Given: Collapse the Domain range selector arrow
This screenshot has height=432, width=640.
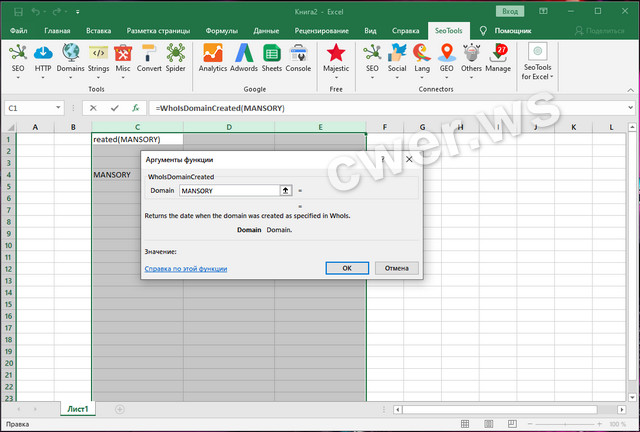Looking at the screenshot, I should tap(285, 190).
